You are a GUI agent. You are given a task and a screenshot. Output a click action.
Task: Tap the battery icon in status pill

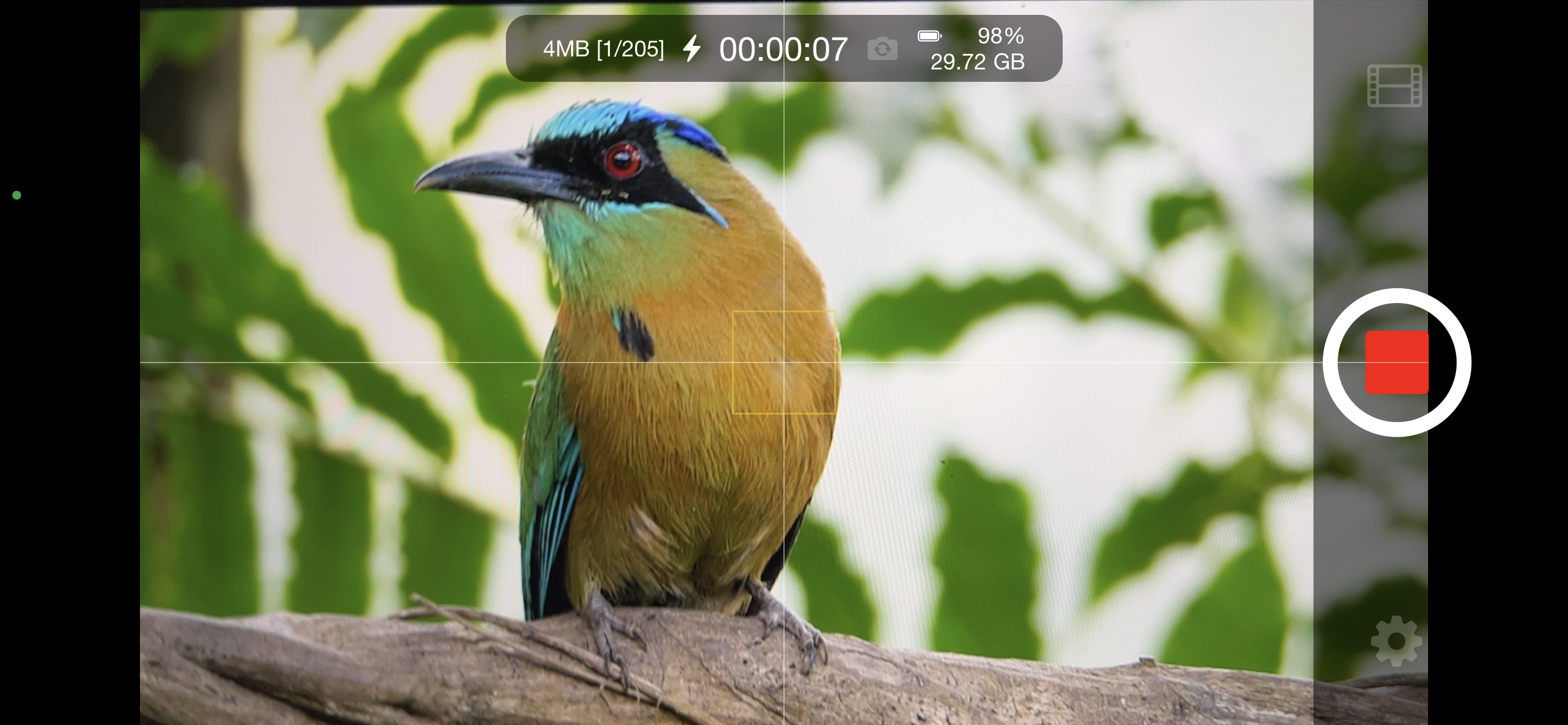pos(929,36)
